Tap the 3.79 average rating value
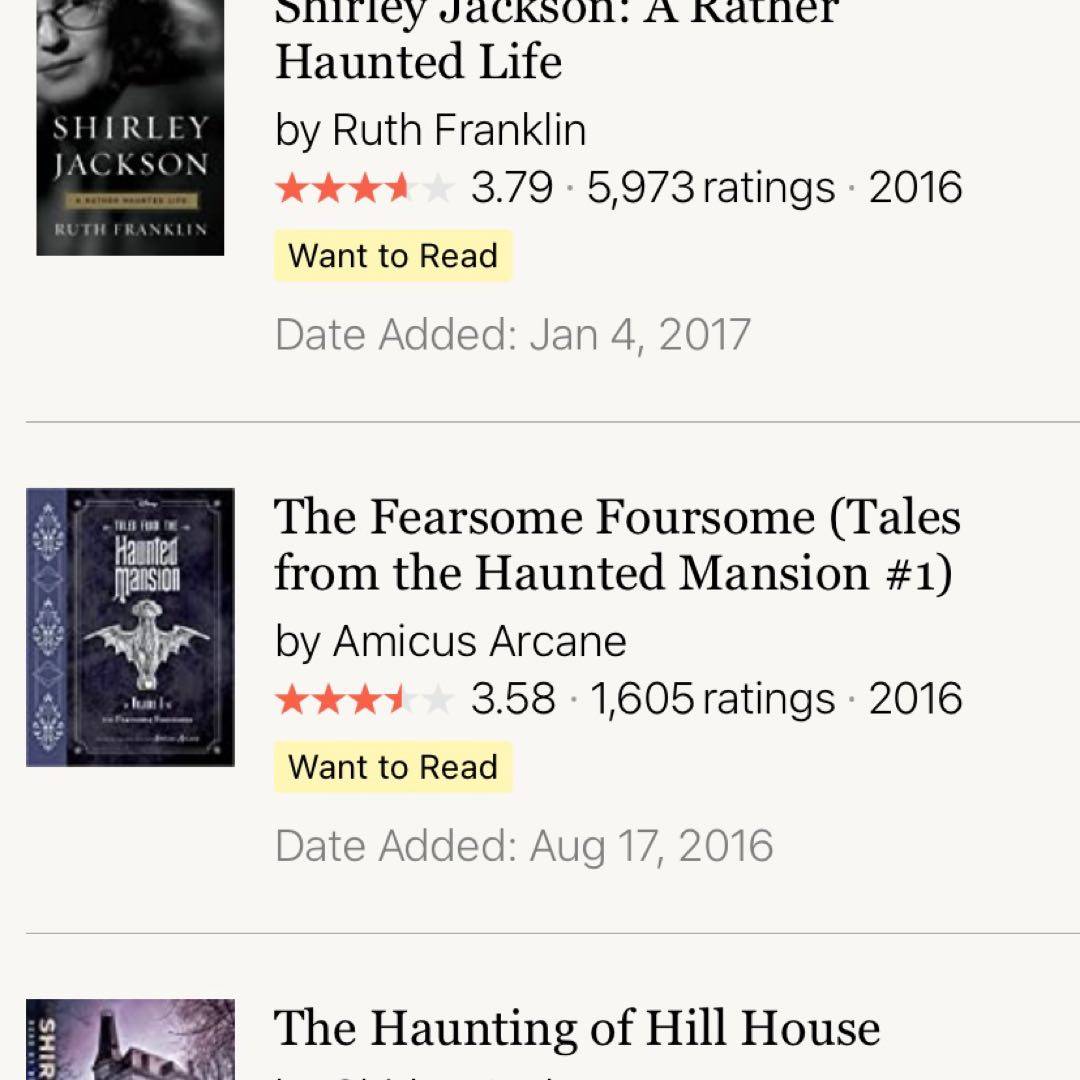 (x=511, y=188)
